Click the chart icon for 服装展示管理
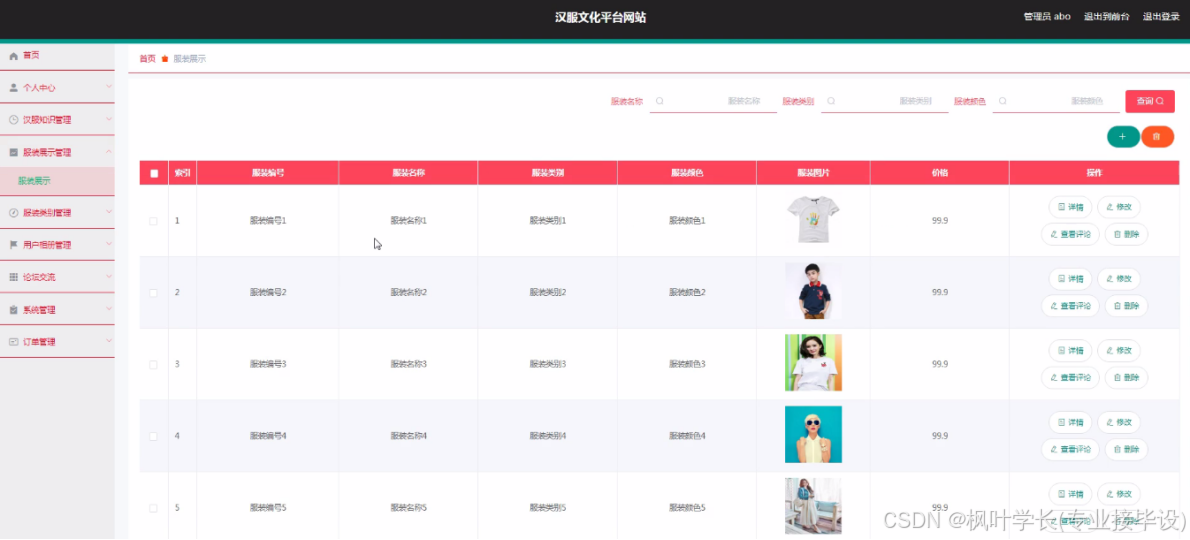The image size is (1190, 540). coord(14,152)
